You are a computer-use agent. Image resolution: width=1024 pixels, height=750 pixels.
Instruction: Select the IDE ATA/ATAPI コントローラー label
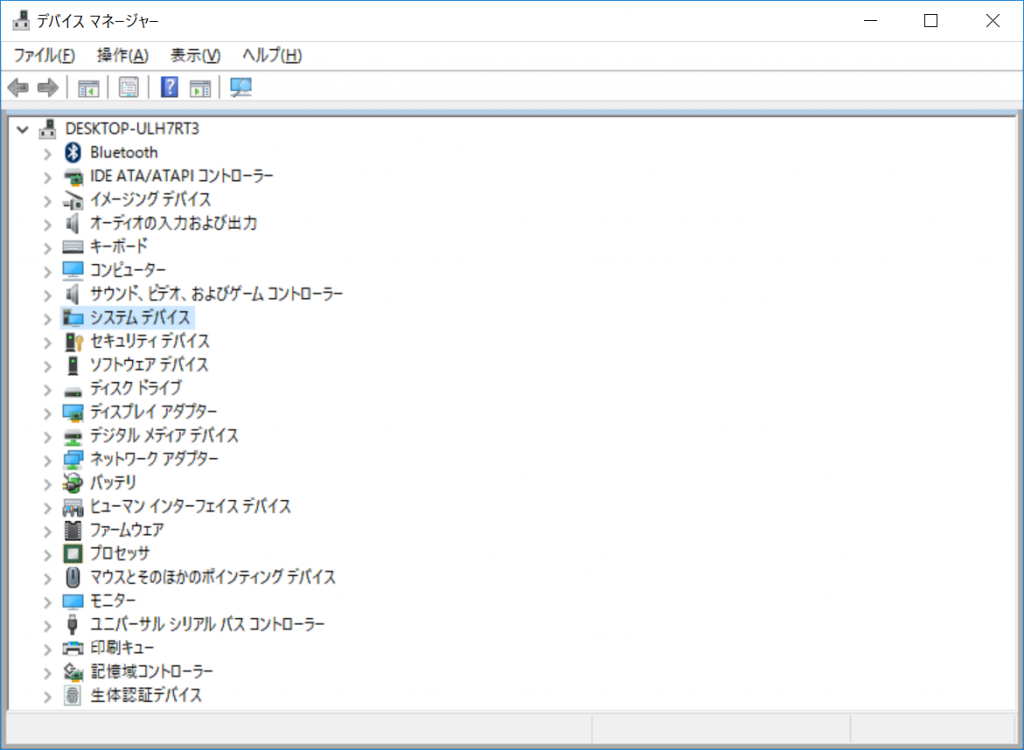pyautogui.click(x=182, y=176)
